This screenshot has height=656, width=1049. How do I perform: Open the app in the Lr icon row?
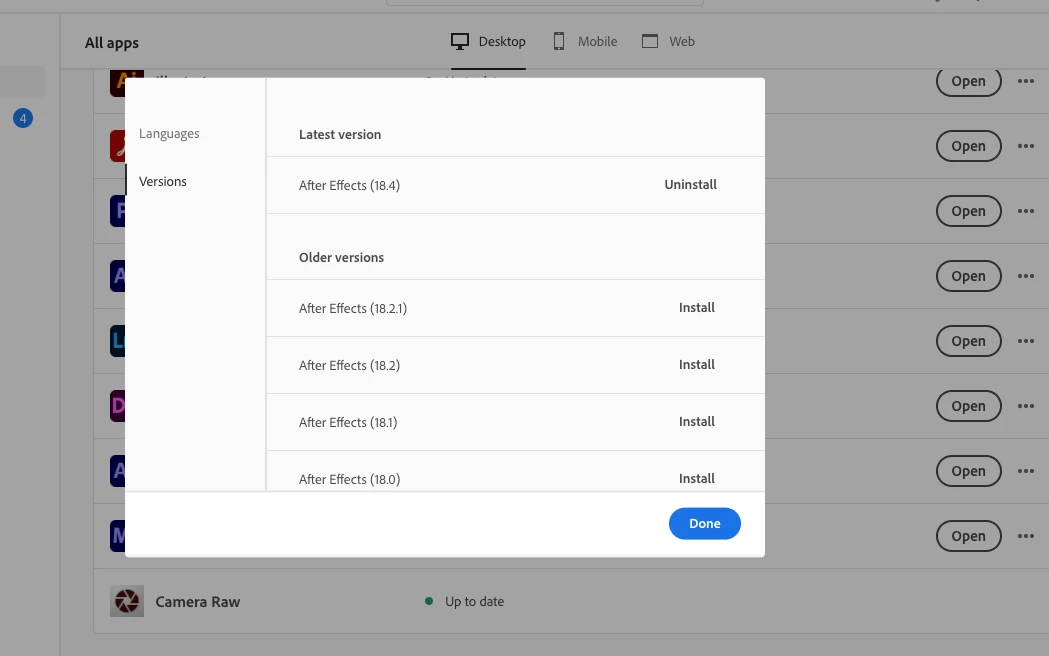[x=968, y=341]
